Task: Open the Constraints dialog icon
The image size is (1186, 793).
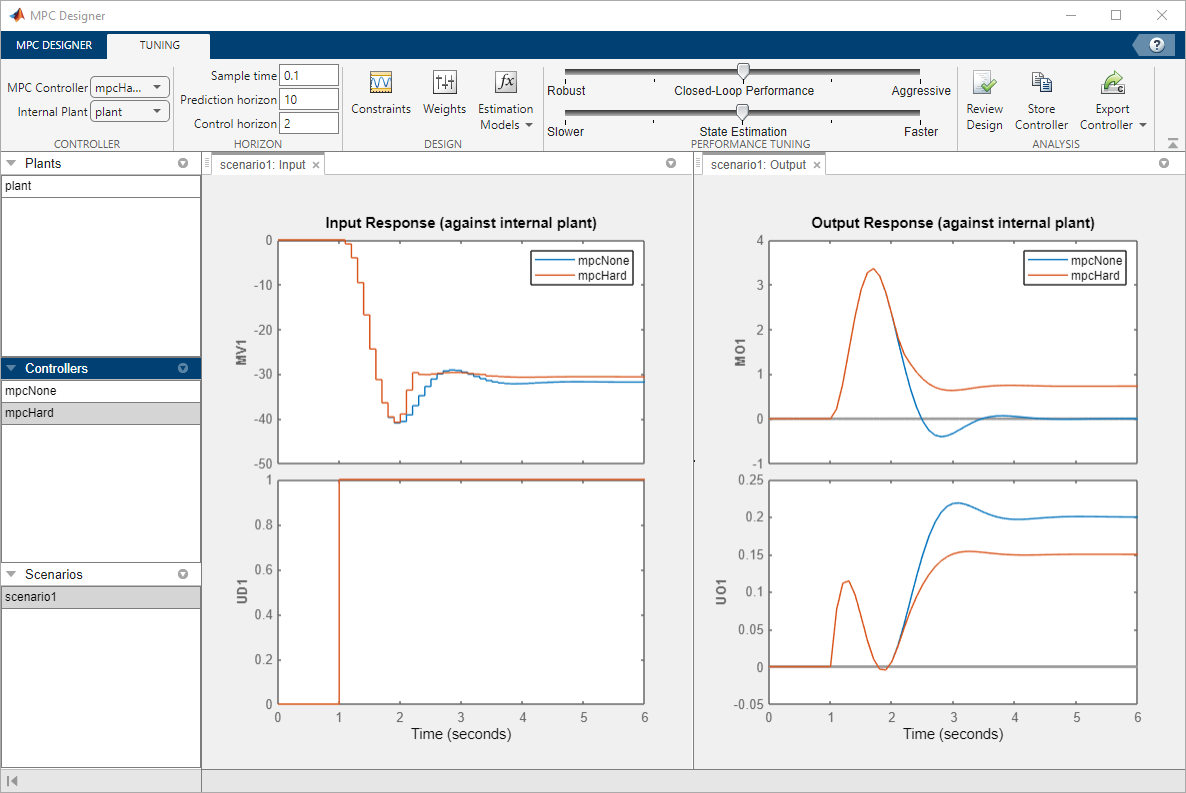Action: click(380, 82)
